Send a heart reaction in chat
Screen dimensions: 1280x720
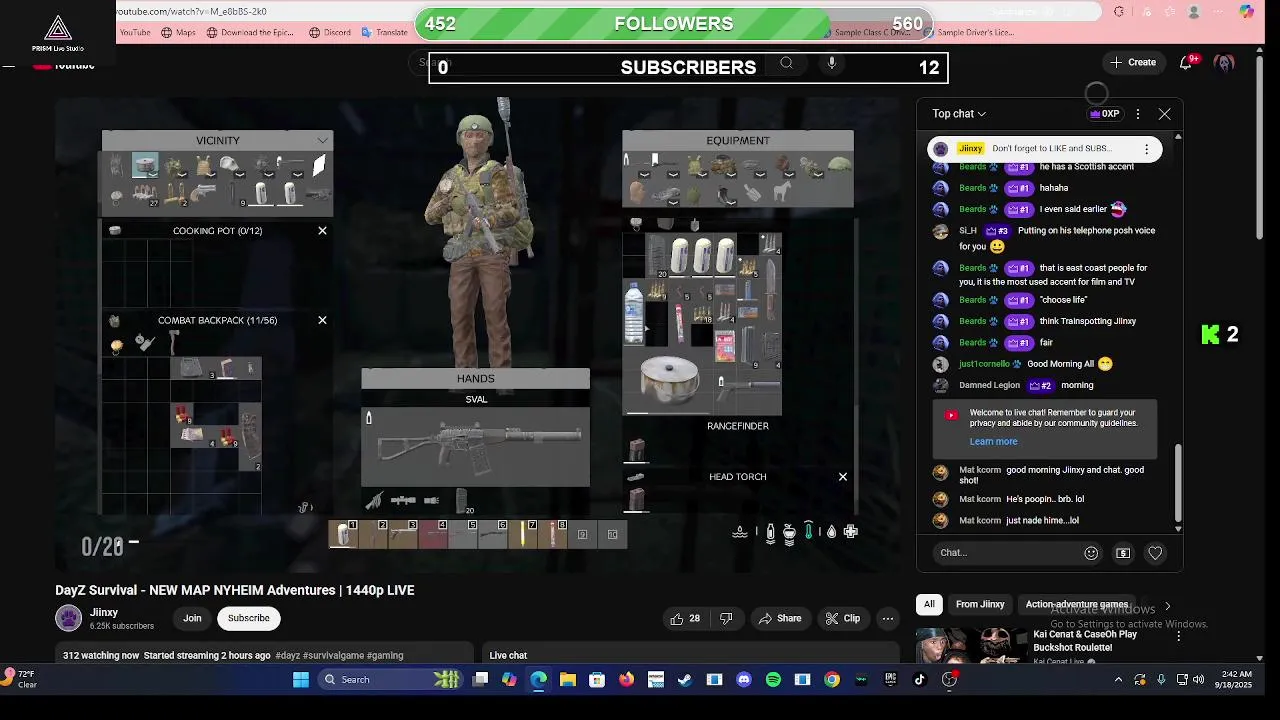1155,553
